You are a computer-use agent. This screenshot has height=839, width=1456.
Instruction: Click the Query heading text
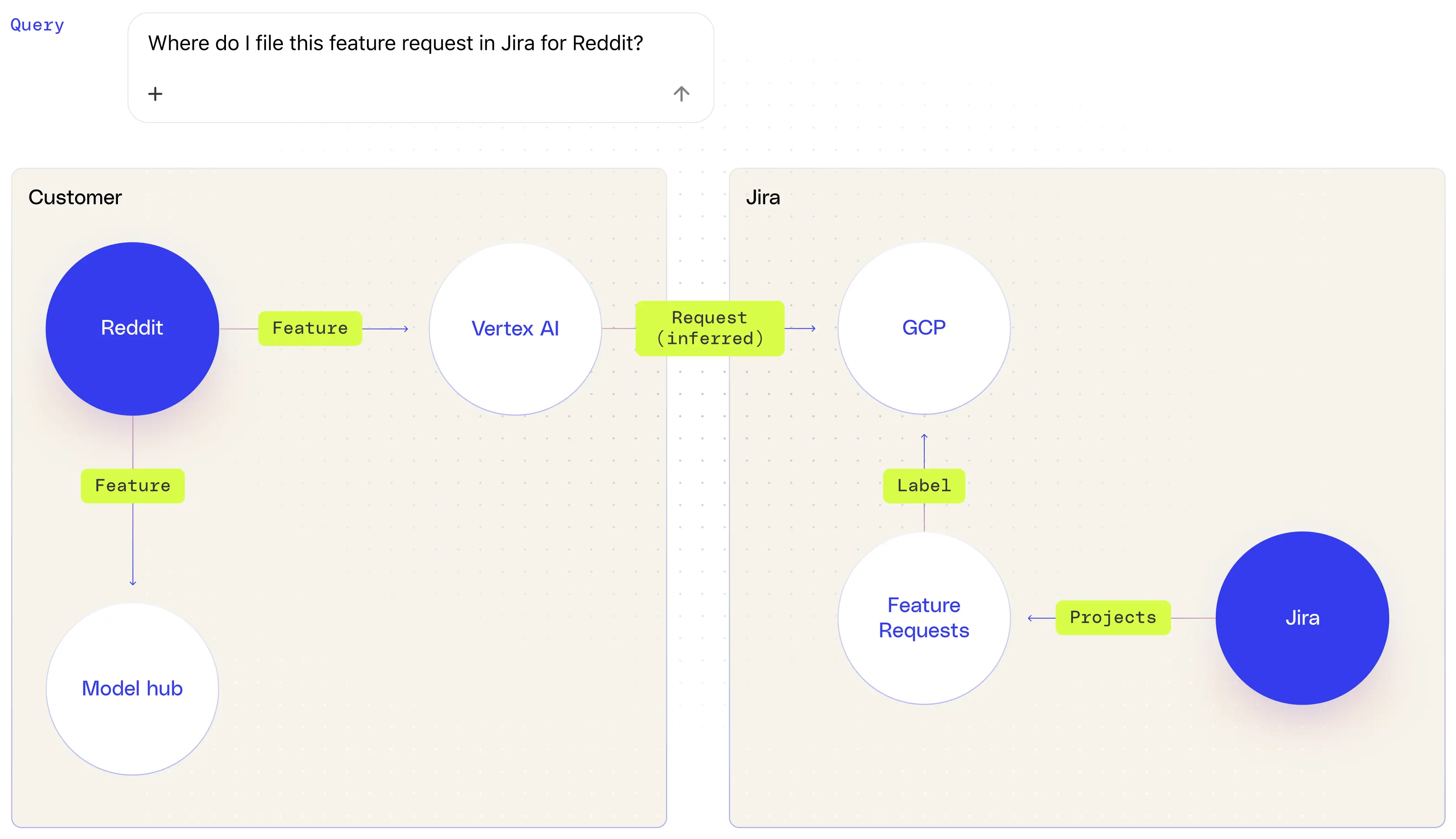pos(37,25)
